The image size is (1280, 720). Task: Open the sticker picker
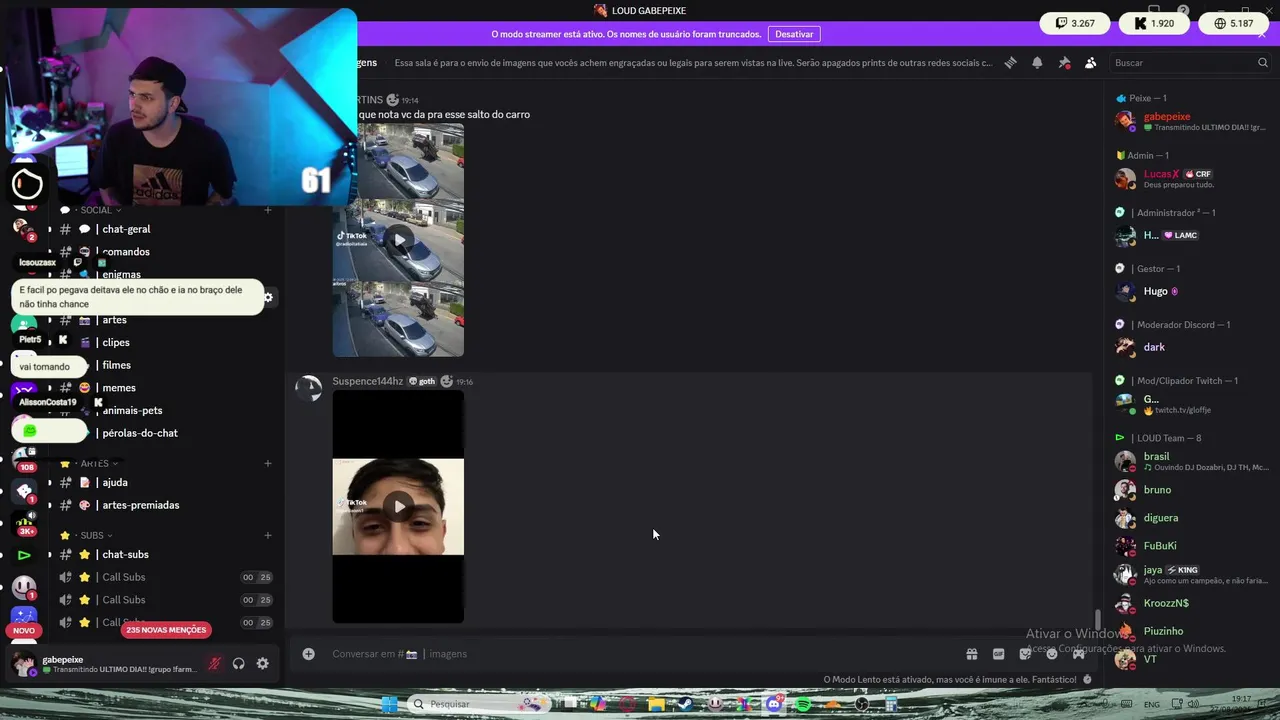coord(1025,654)
